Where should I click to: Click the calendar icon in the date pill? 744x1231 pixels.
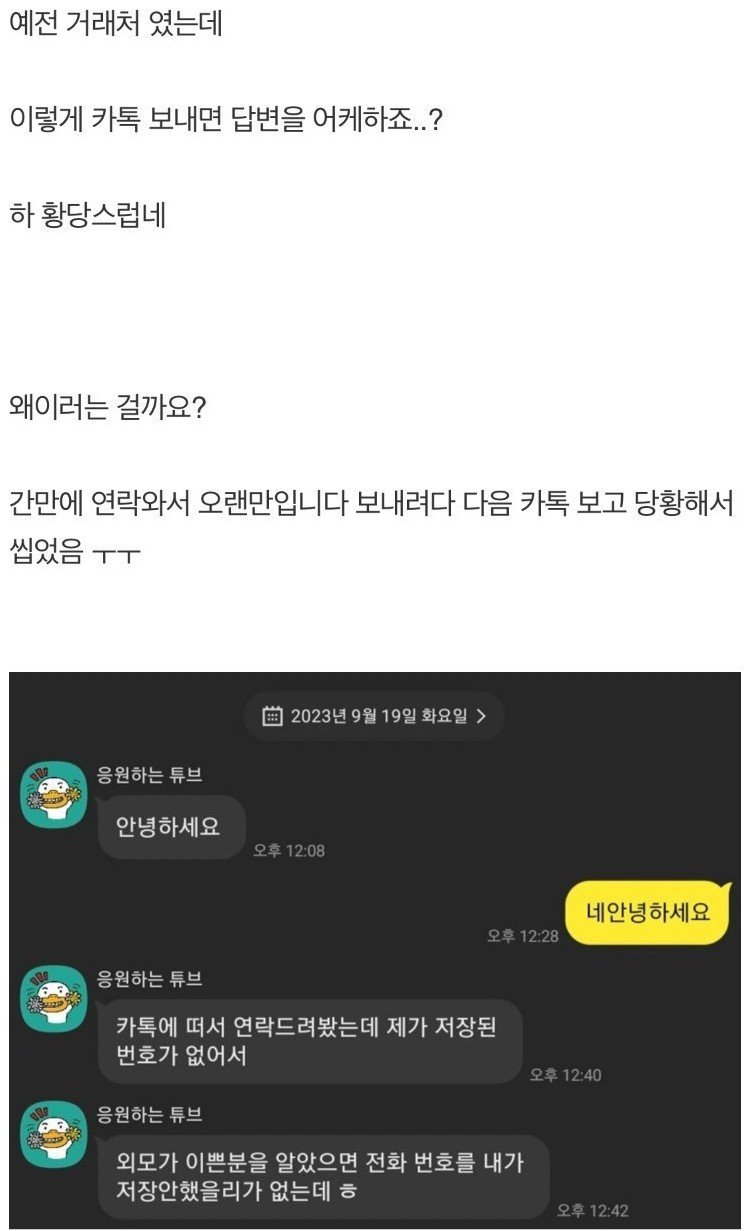coord(272,716)
